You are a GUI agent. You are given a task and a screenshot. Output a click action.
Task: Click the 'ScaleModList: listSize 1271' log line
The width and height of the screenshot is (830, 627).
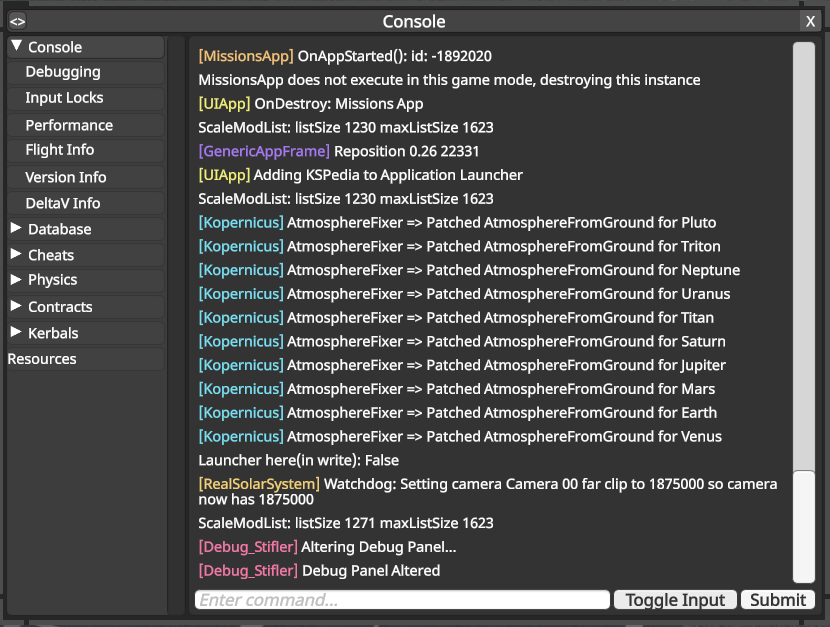[346, 523]
